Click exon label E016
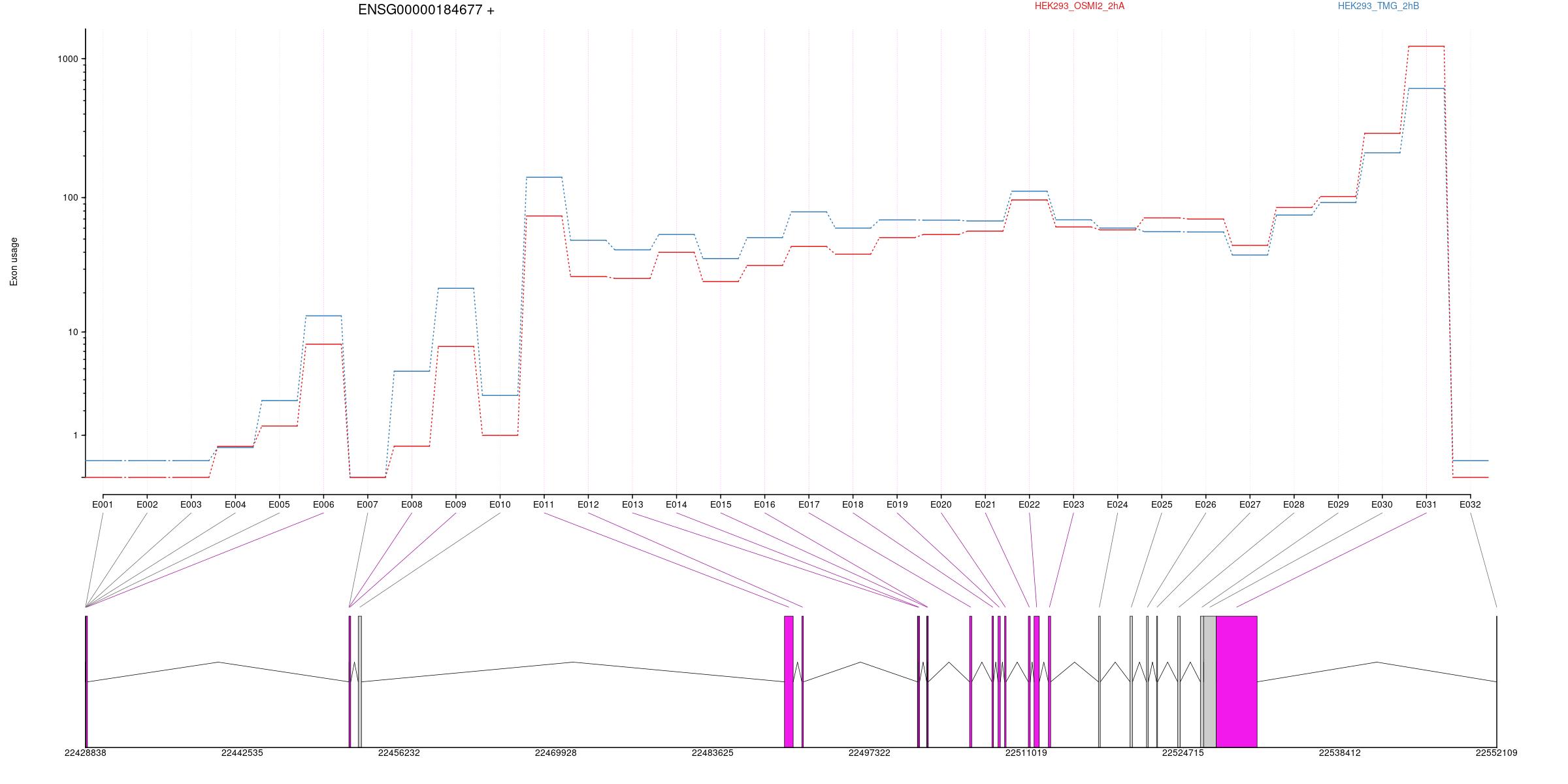 [x=764, y=504]
